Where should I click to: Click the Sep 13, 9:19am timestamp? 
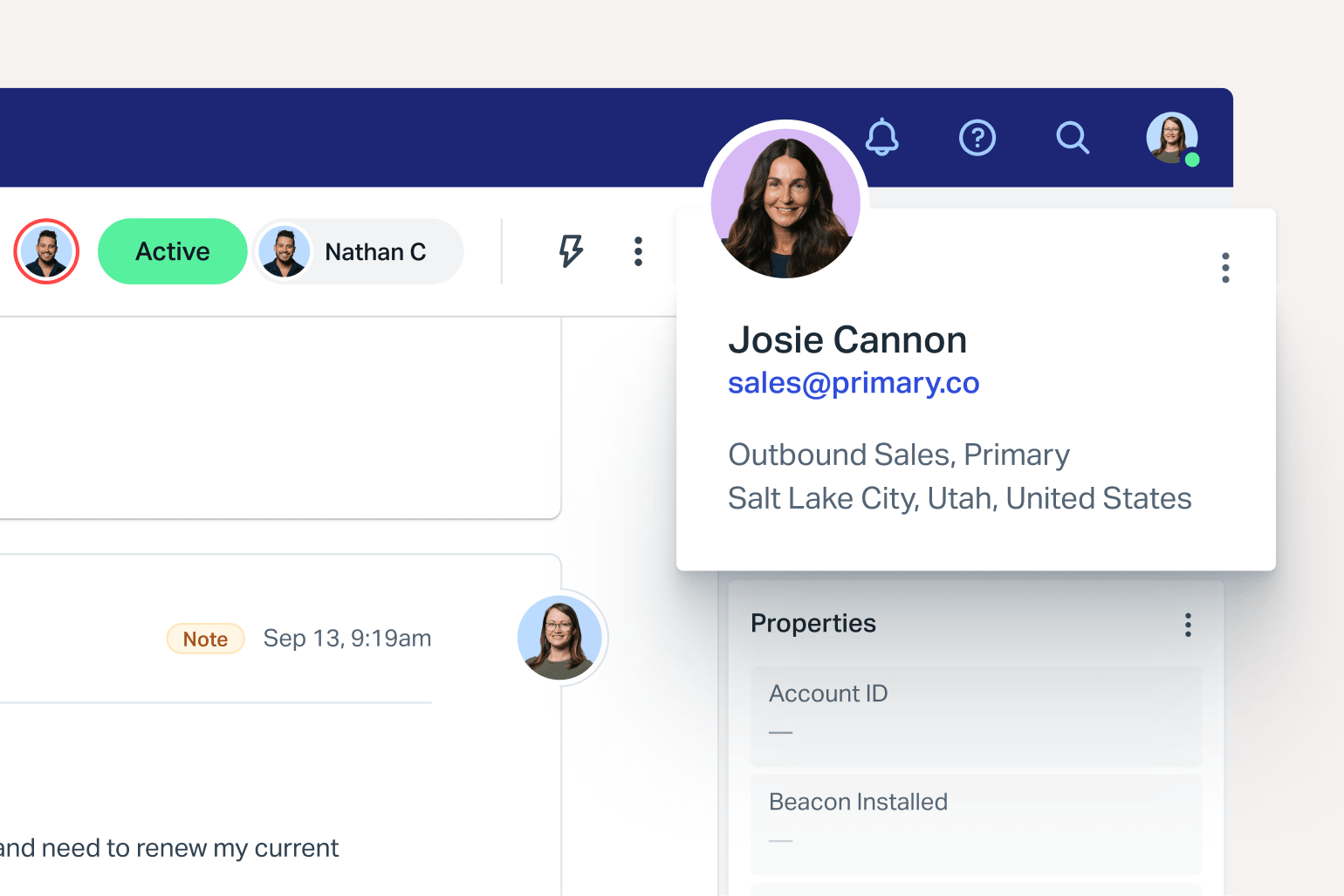point(347,639)
